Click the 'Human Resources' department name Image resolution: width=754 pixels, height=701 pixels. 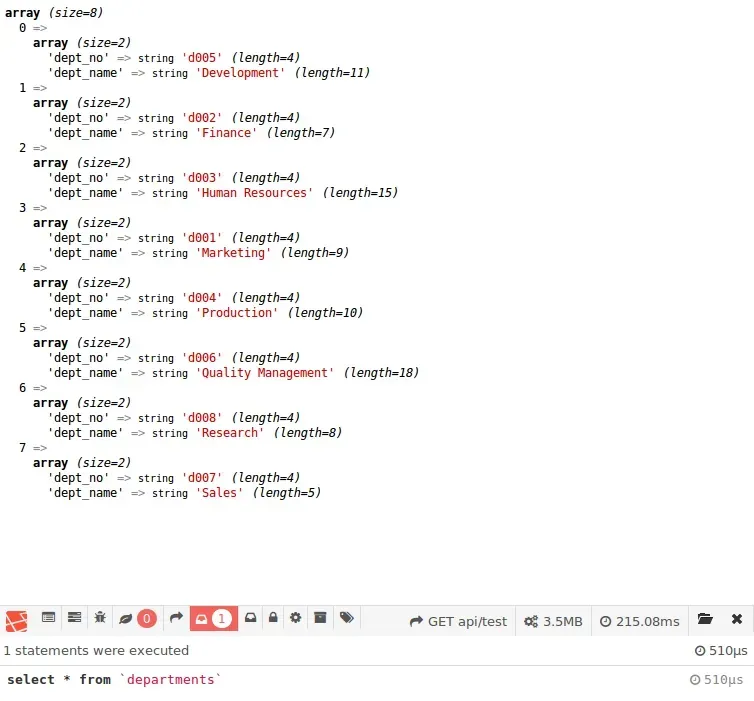point(254,193)
